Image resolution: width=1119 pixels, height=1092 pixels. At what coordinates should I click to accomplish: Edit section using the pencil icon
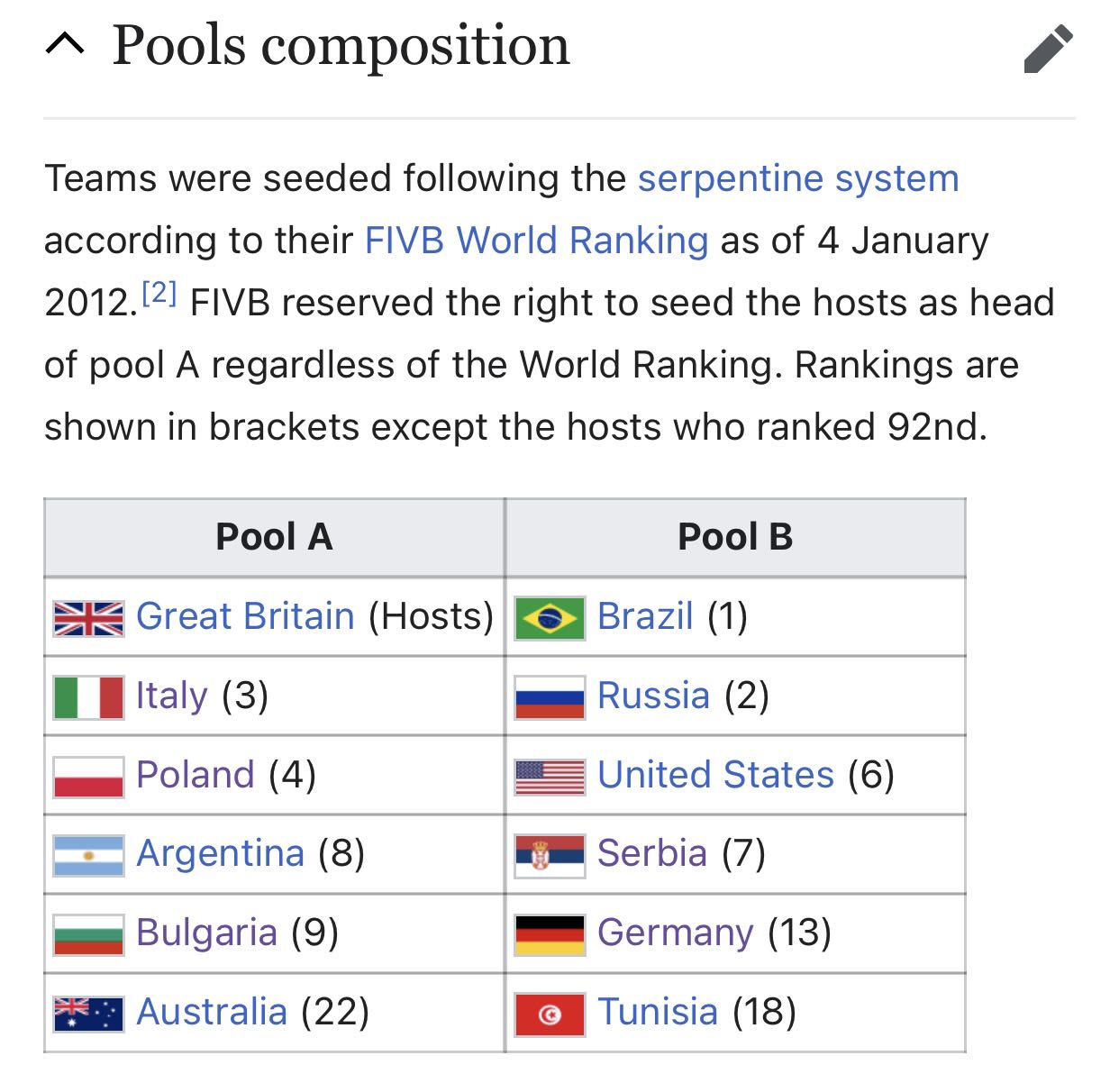1048,49
